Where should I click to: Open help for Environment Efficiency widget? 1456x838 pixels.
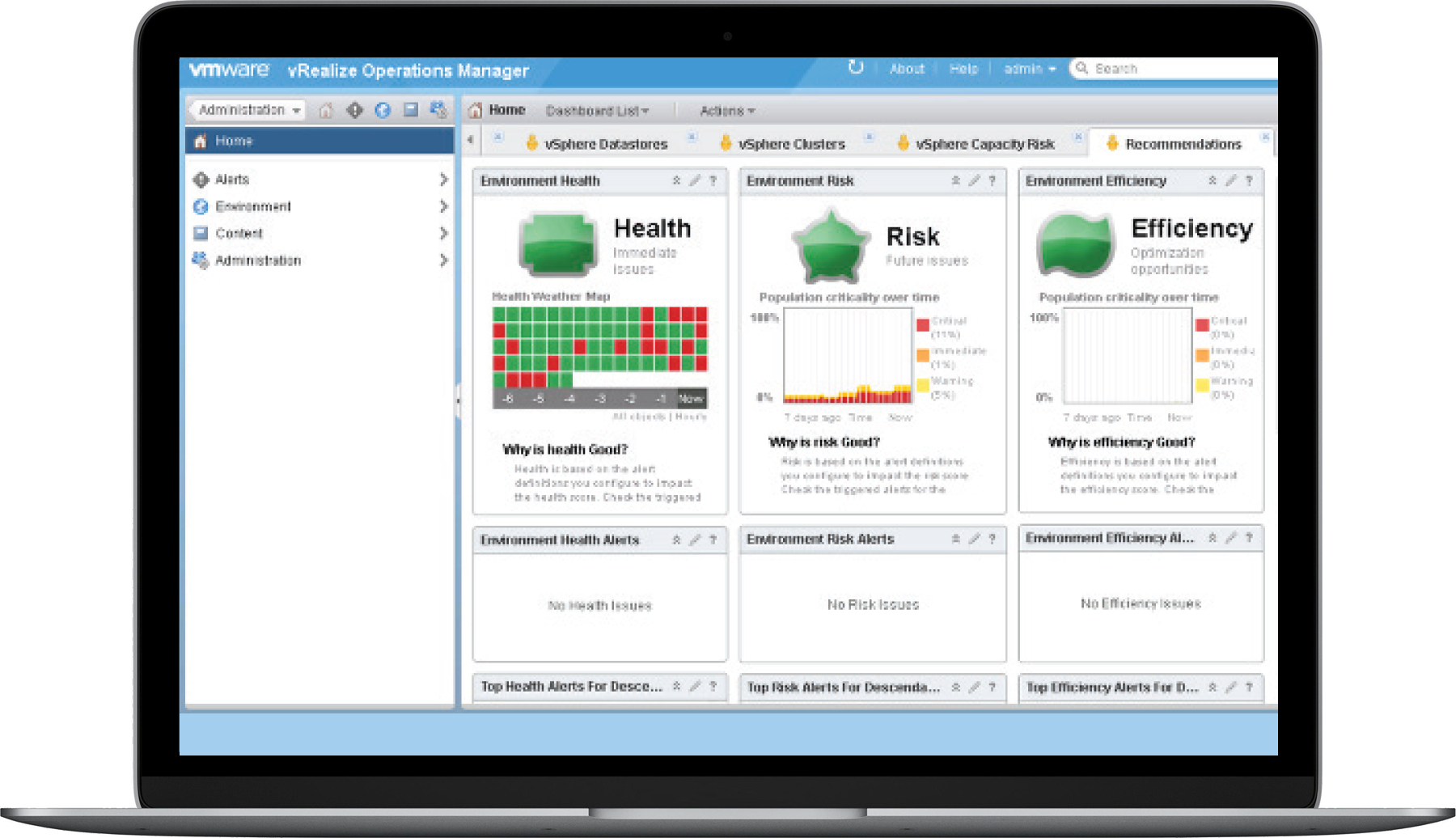point(1250,180)
